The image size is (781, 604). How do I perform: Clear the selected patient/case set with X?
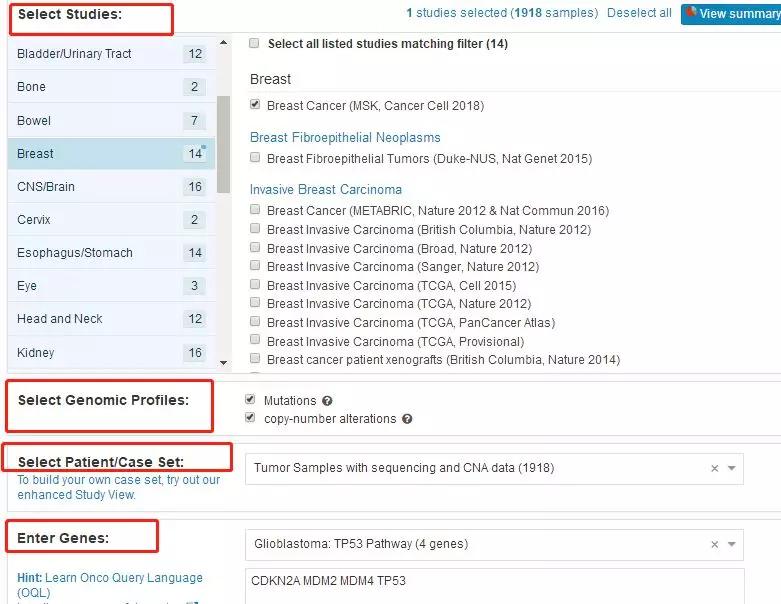tap(714, 468)
